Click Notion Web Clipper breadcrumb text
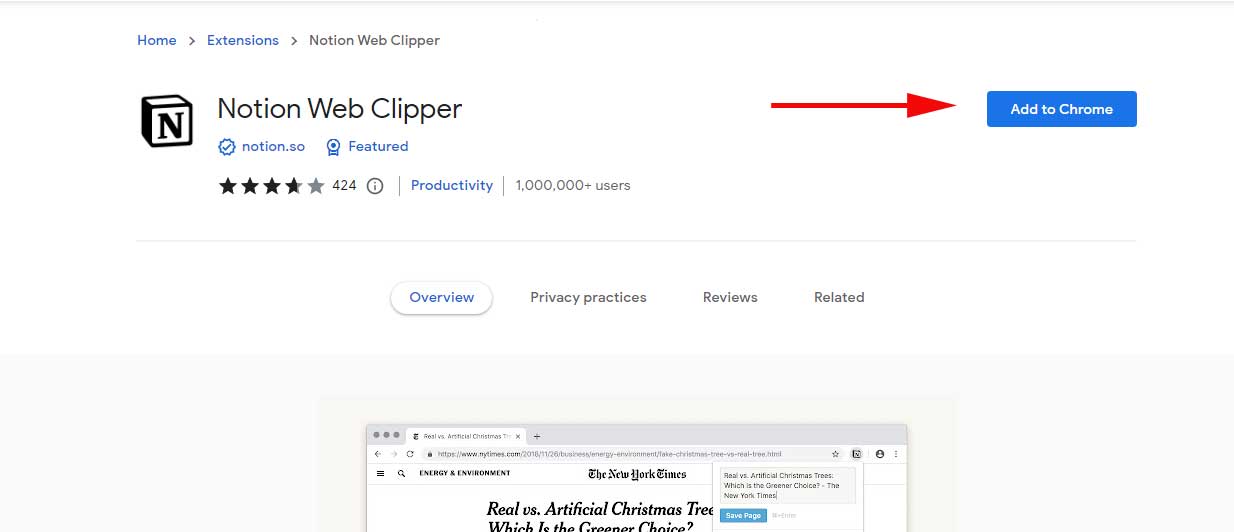The height and width of the screenshot is (532, 1234). click(374, 40)
